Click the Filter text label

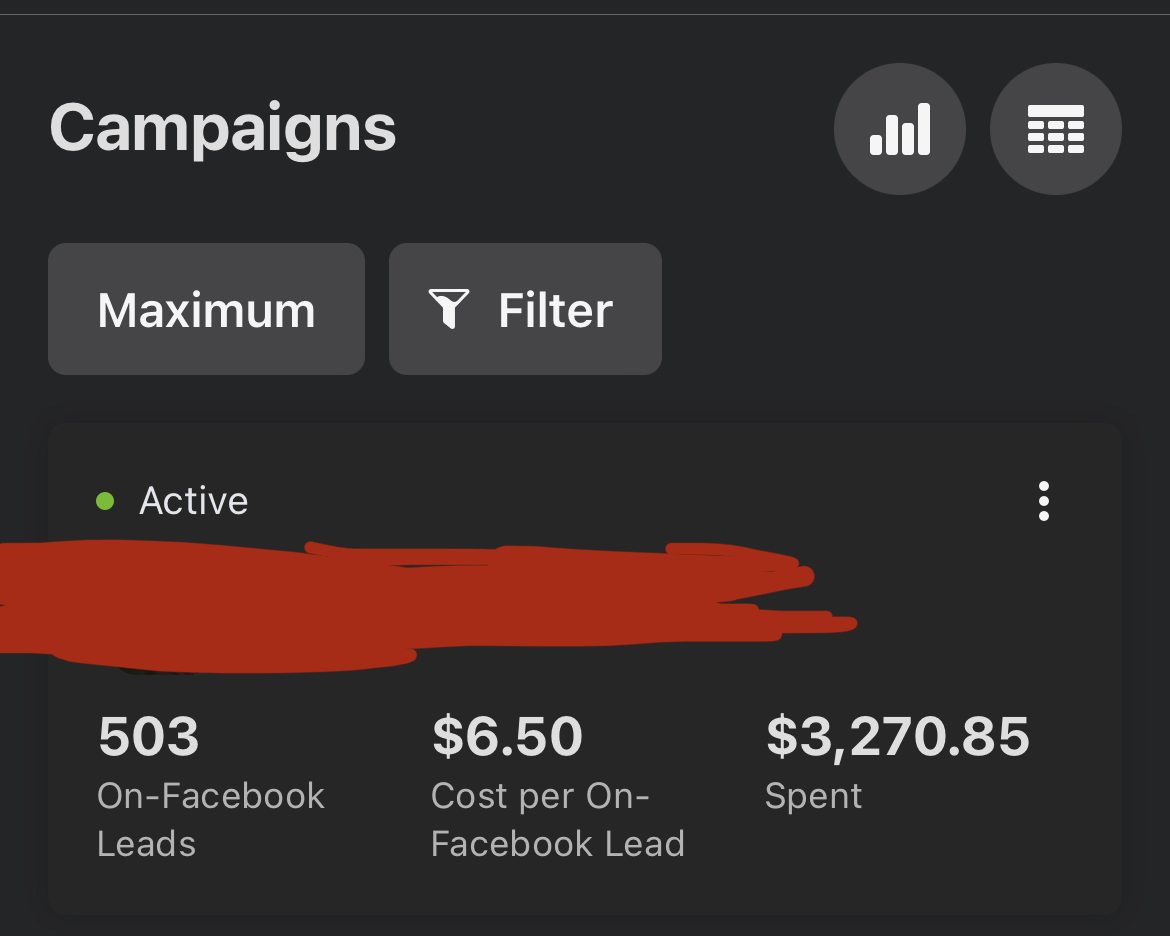(x=555, y=310)
